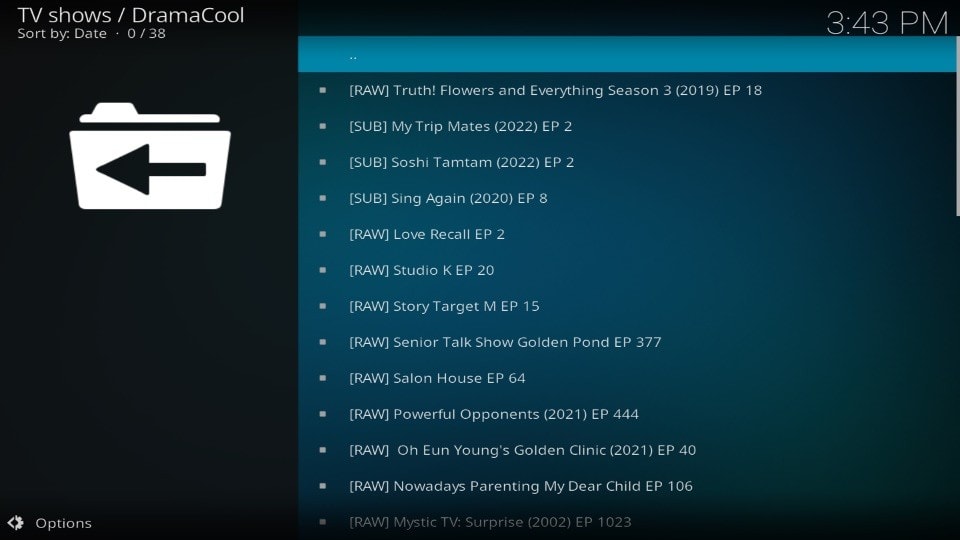Select the parent directory '..' row

[x=627, y=54]
